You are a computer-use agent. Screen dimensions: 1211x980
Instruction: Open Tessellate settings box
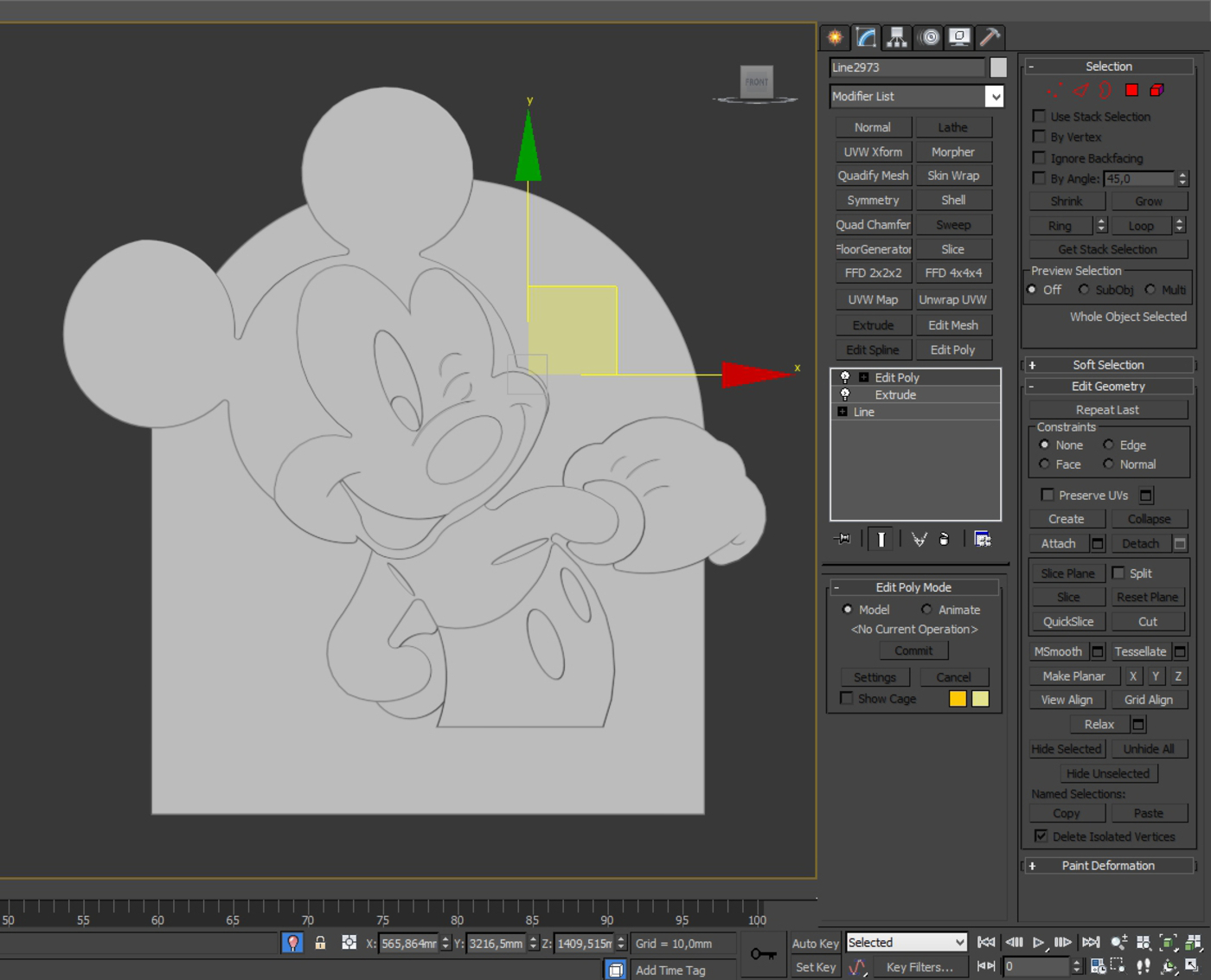coord(1180,651)
